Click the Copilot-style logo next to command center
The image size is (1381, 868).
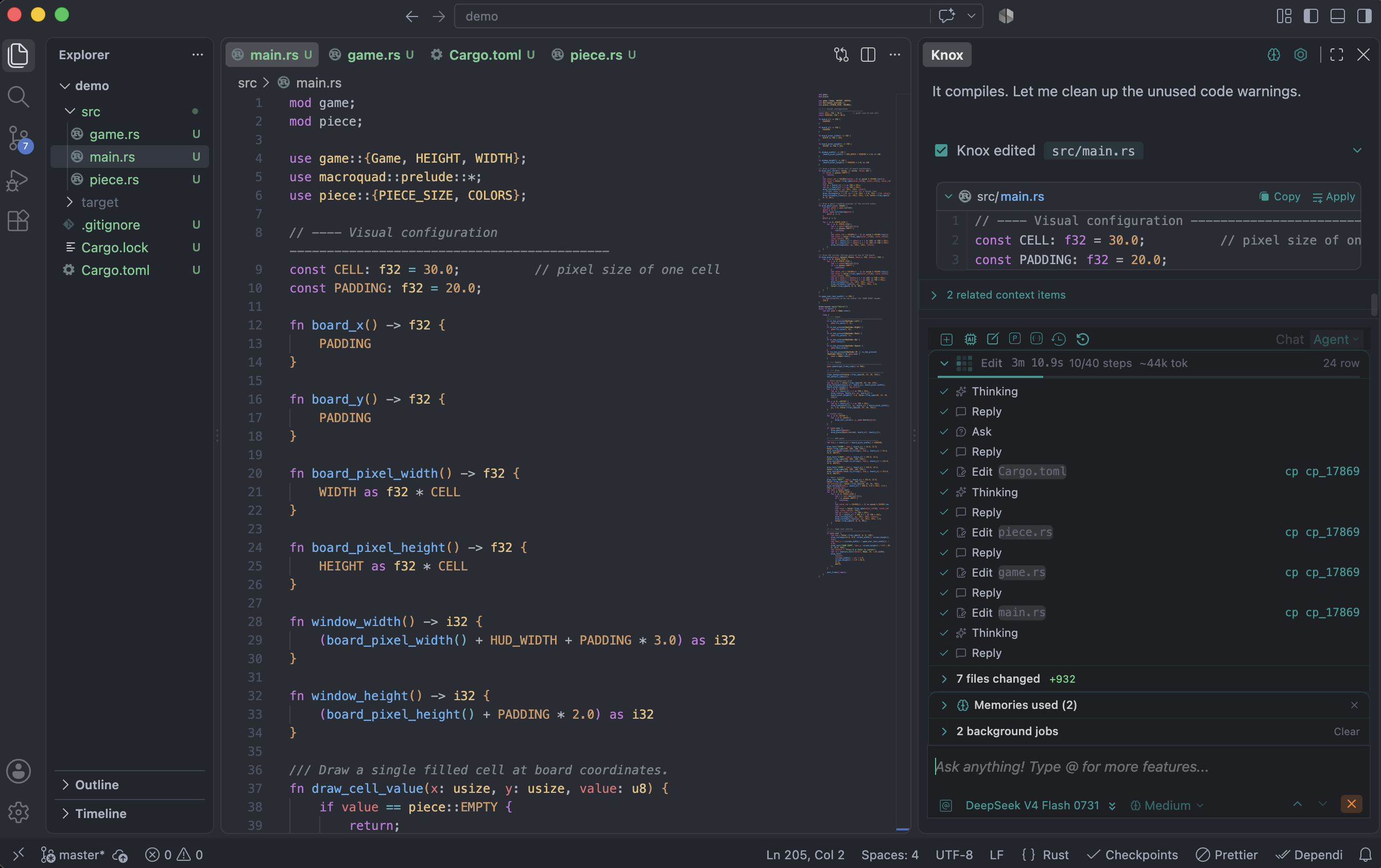pyautogui.click(x=1006, y=15)
